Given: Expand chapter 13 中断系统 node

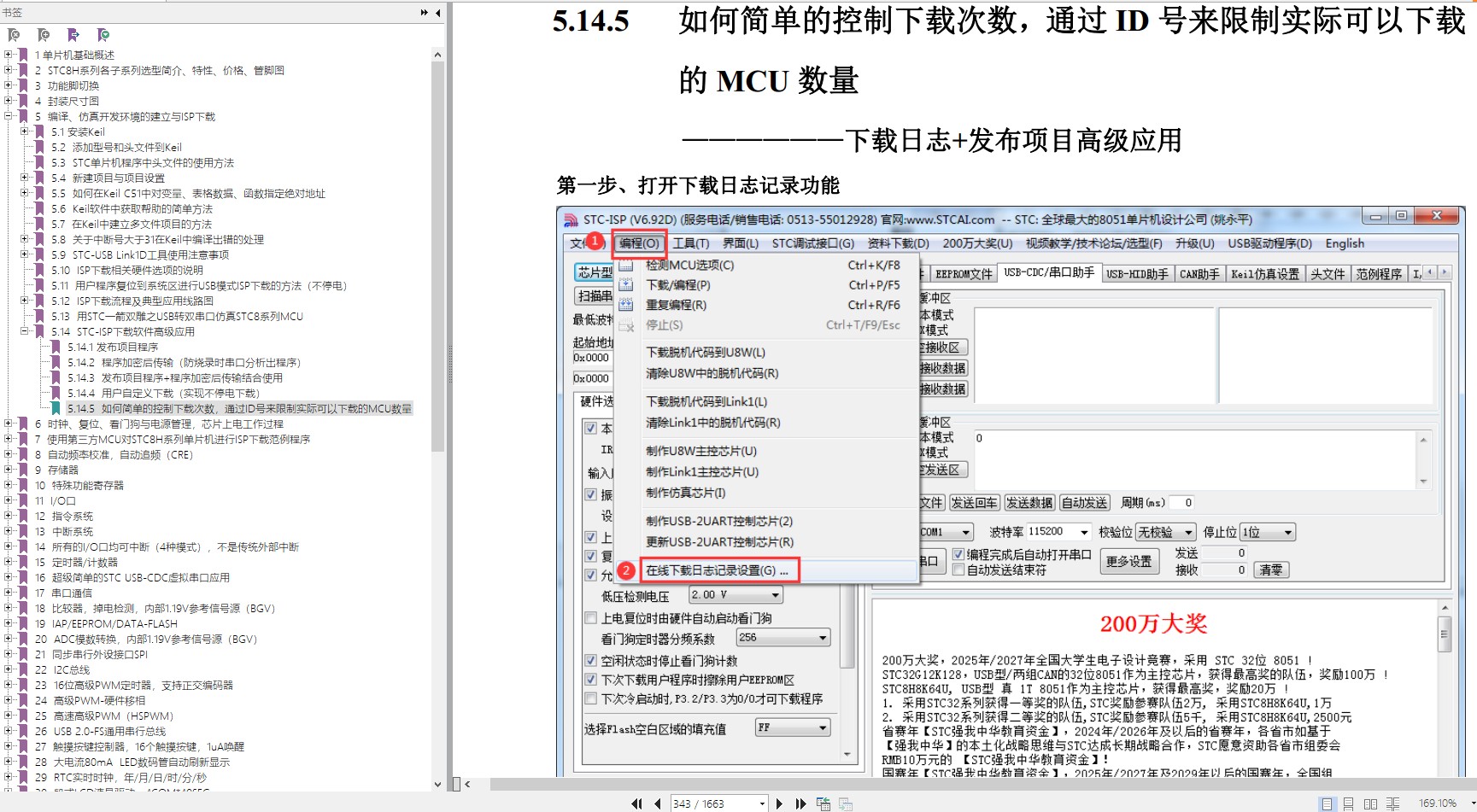Looking at the screenshot, I should 9,531.
